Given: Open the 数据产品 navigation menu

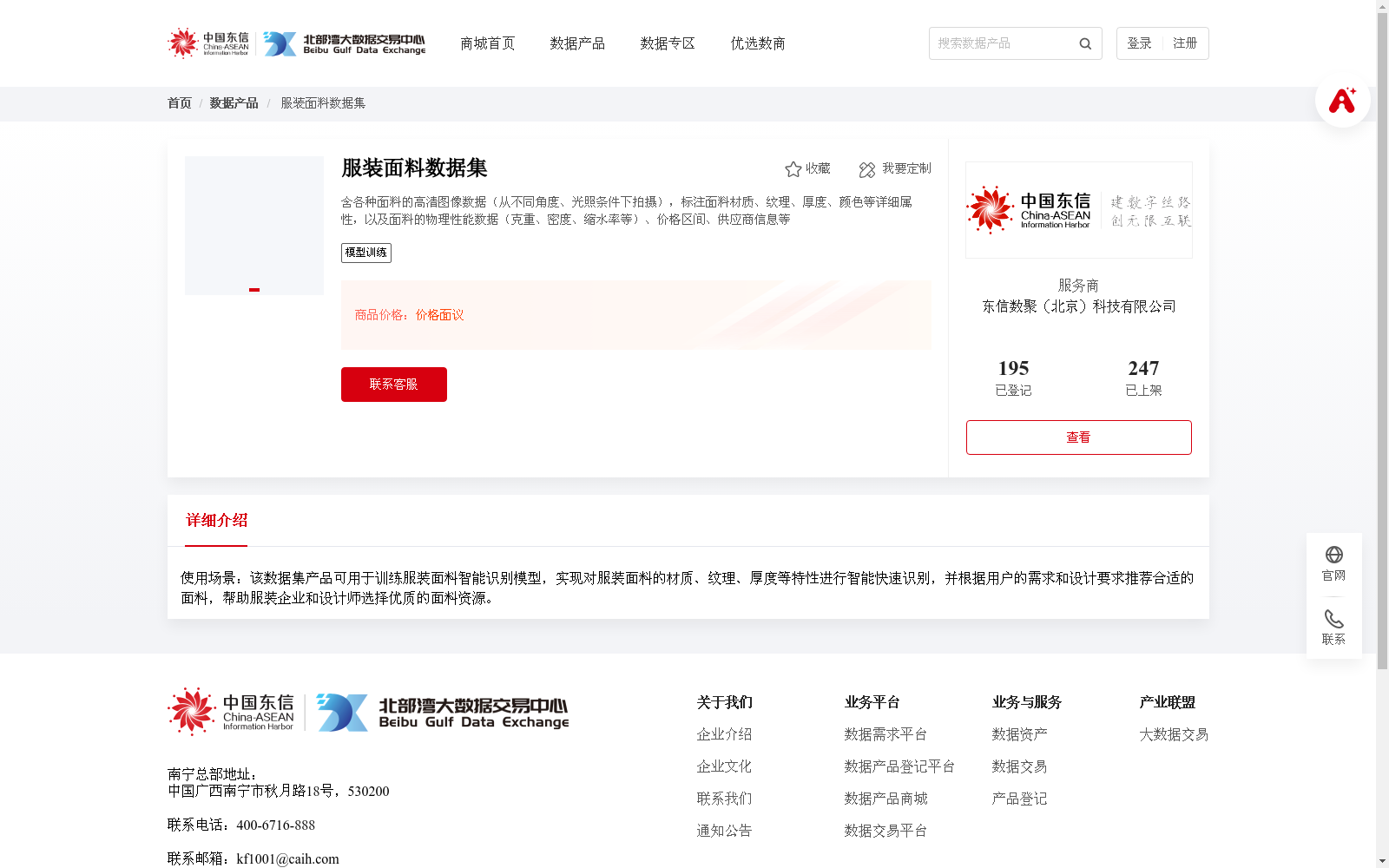Looking at the screenshot, I should coord(577,43).
